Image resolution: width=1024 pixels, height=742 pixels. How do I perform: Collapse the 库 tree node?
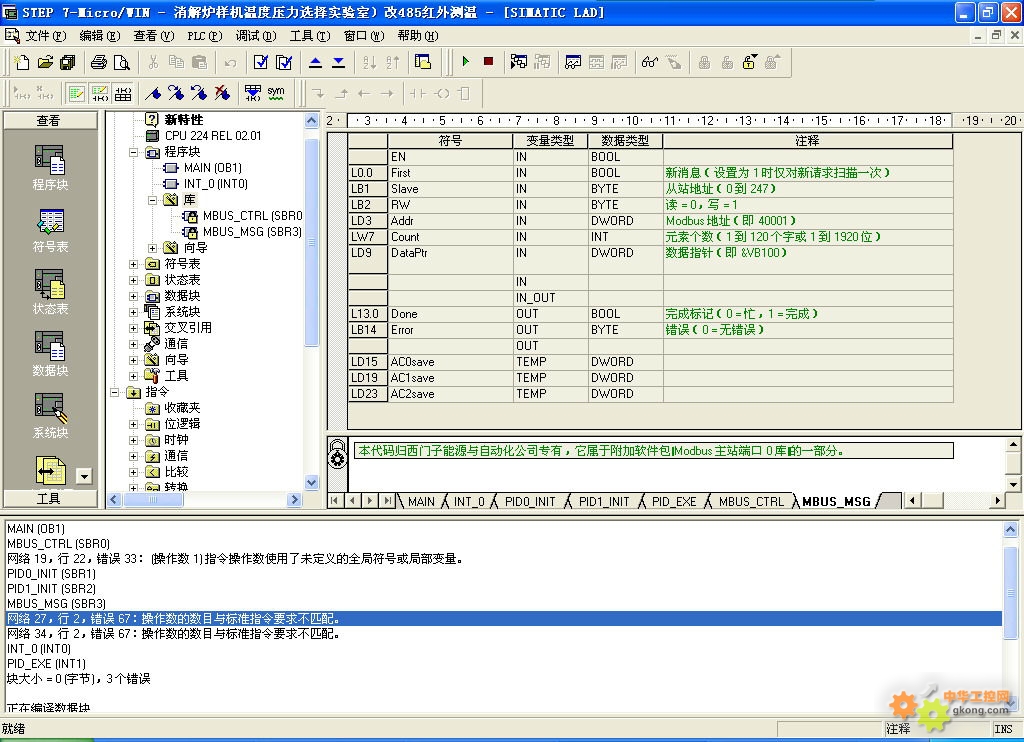pyautogui.click(x=152, y=200)
